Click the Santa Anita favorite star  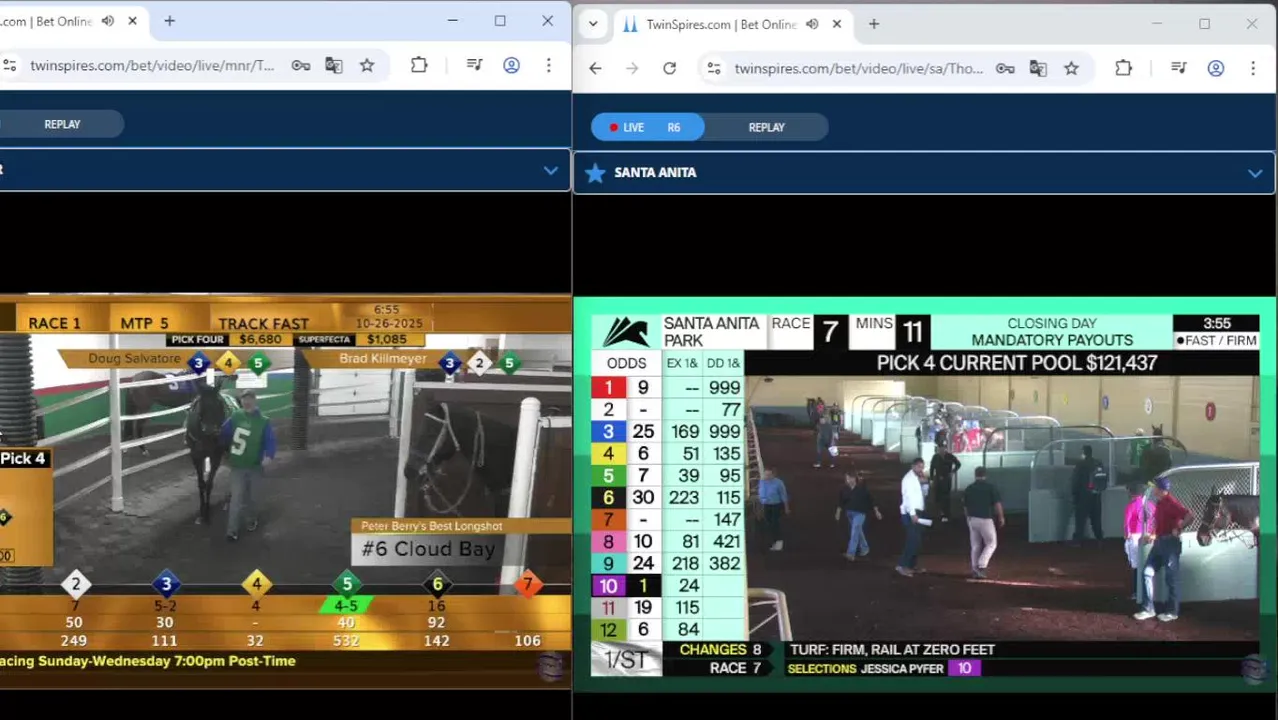tap(595, 173)
